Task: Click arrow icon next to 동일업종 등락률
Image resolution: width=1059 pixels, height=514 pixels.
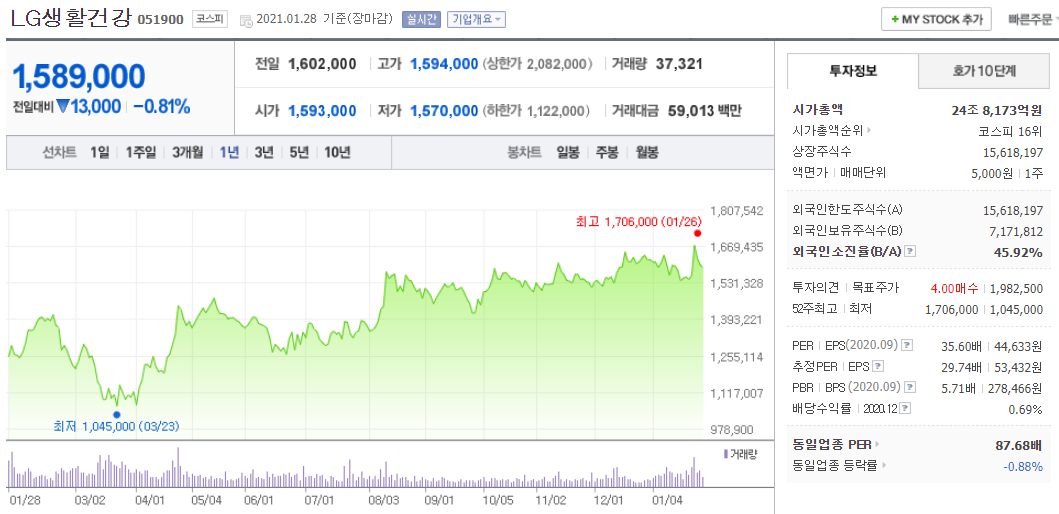Action: point(883,465)
